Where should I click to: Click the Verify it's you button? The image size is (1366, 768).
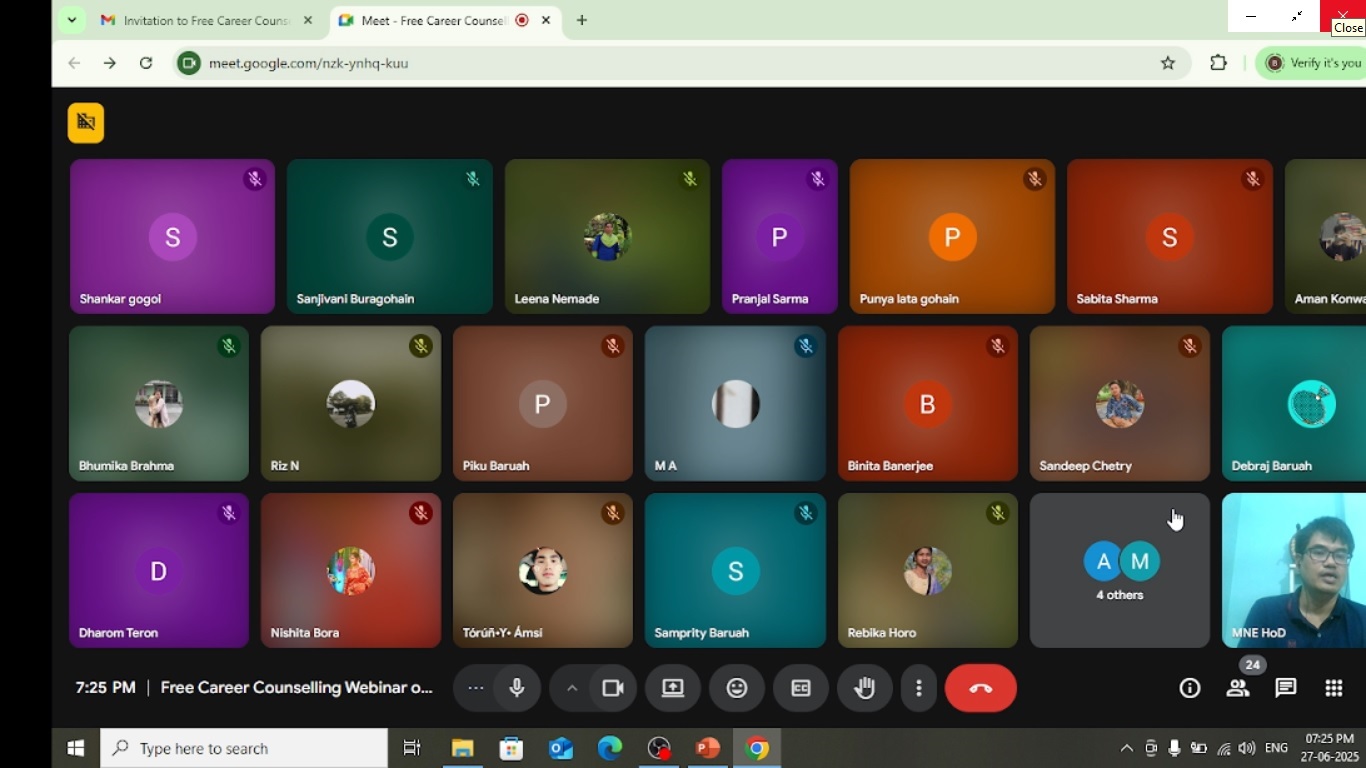pos(1313,63)
